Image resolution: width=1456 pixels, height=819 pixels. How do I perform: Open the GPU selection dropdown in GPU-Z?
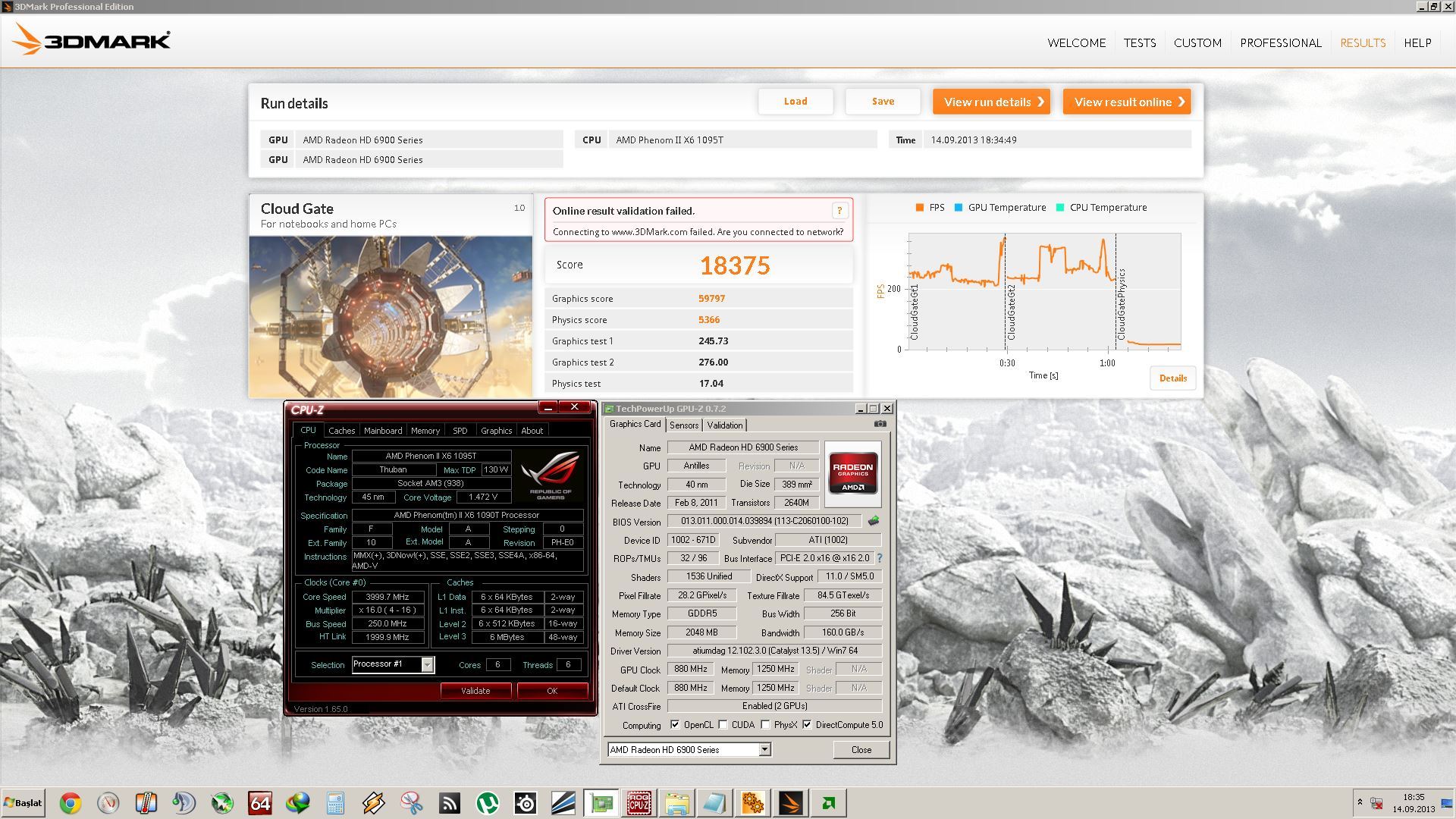(764, 749)
